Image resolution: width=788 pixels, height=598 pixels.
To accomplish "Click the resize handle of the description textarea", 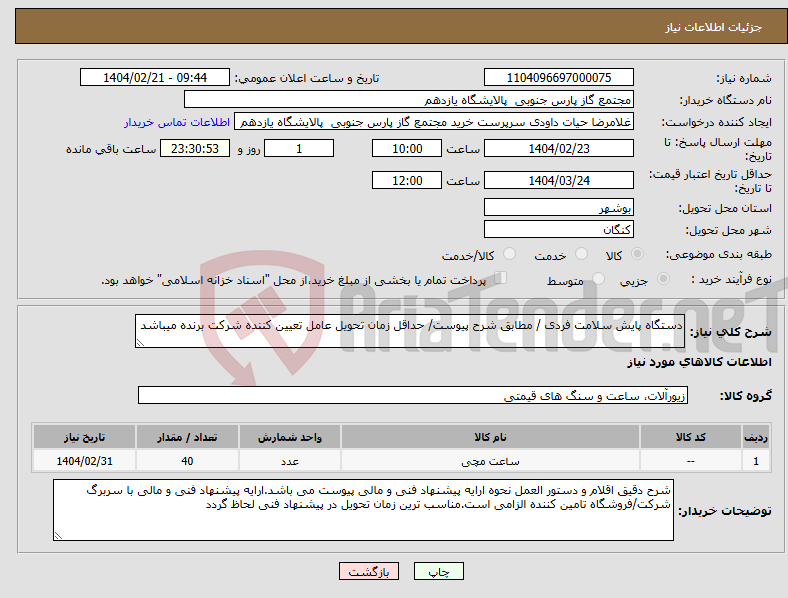I will coord(140,343).
